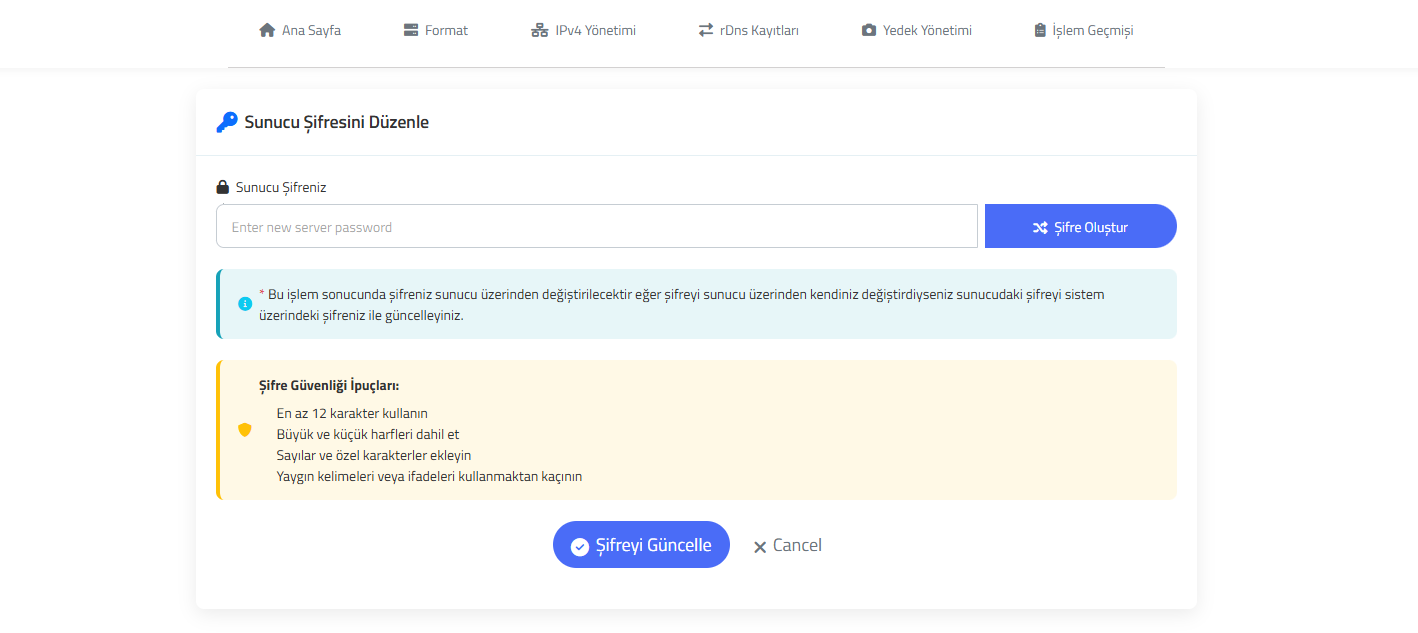The height and width of the screenshot is (633, 1418).
Task: Click the yellow shield icon
Action: (x=245, y=430)
